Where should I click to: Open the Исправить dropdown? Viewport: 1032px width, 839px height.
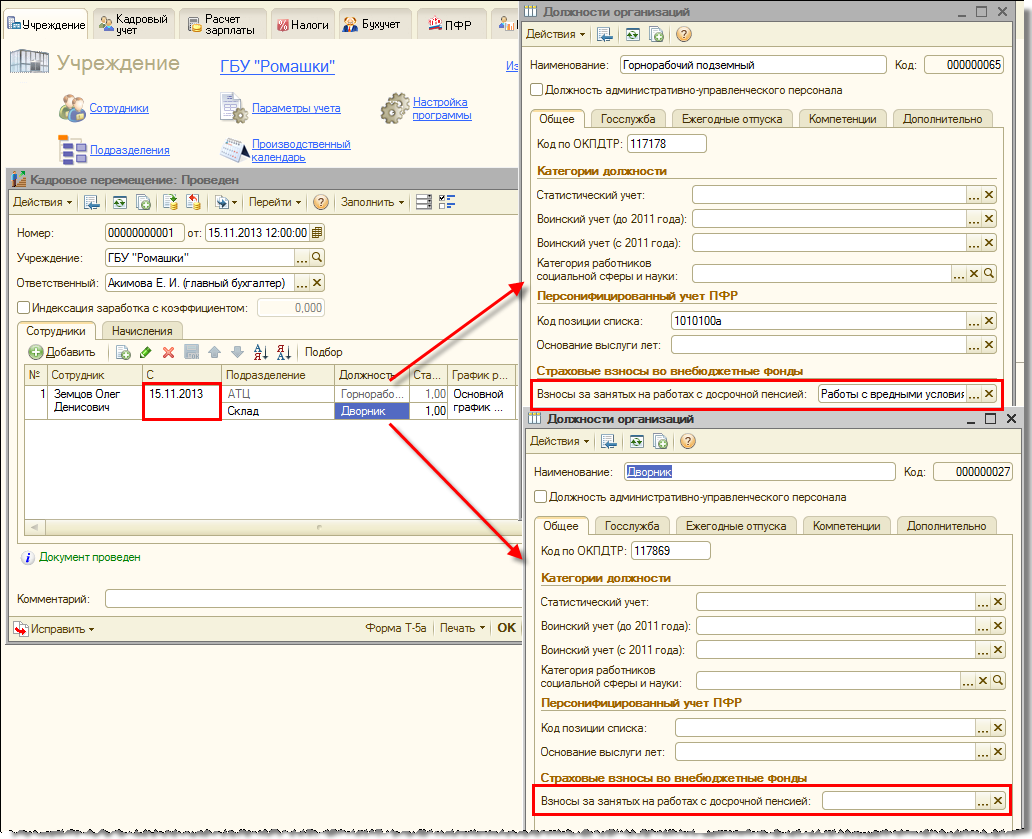click(54, 629)
